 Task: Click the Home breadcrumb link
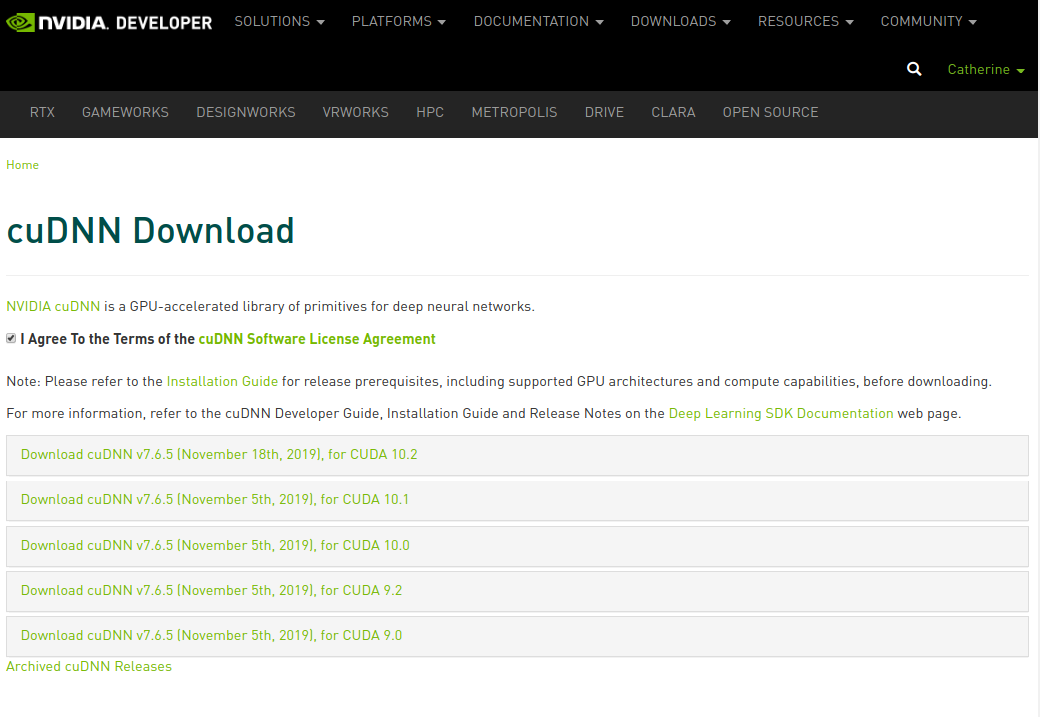[x=23, y=164]
